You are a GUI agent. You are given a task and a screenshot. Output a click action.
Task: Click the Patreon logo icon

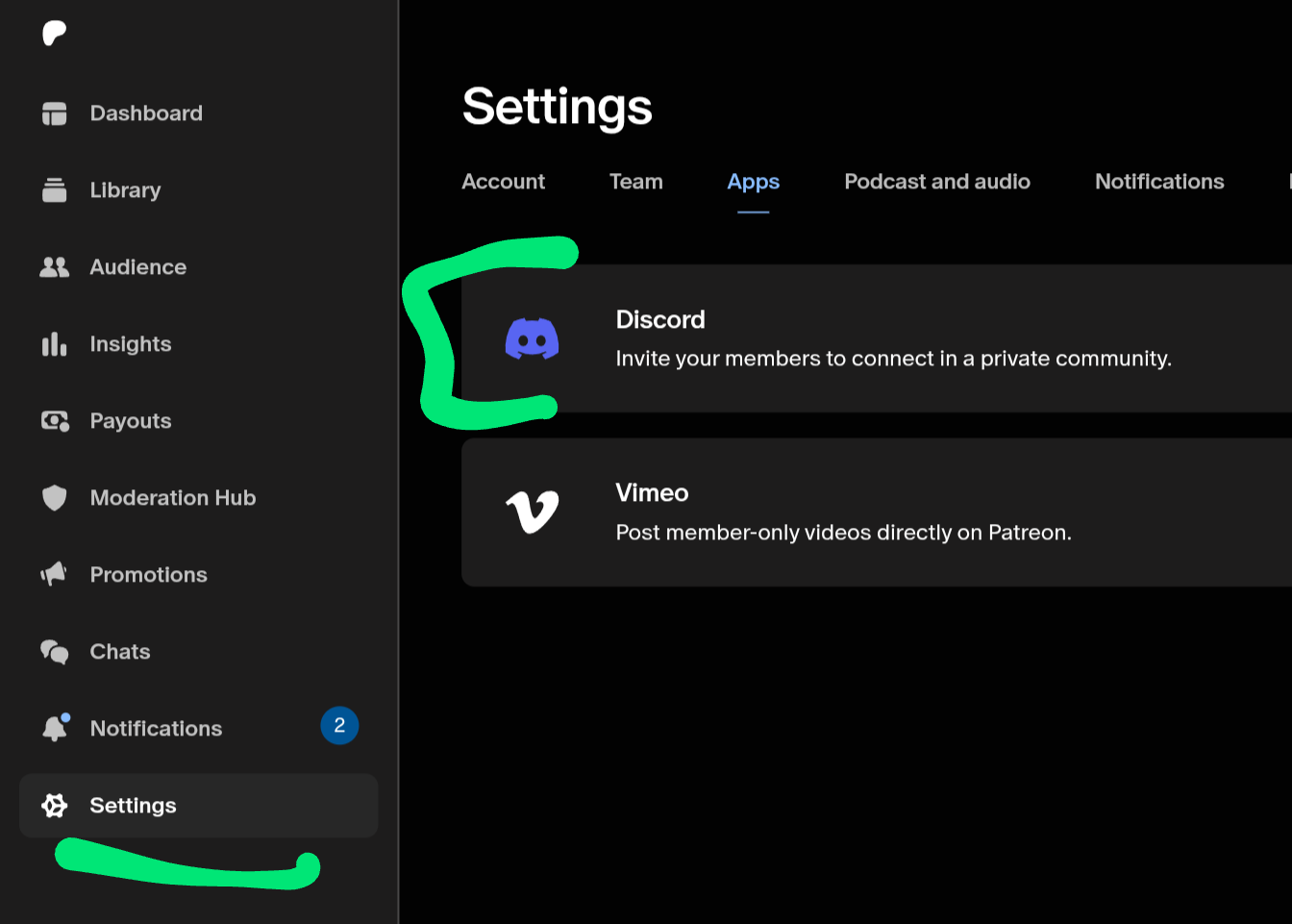tap(55, 33)
